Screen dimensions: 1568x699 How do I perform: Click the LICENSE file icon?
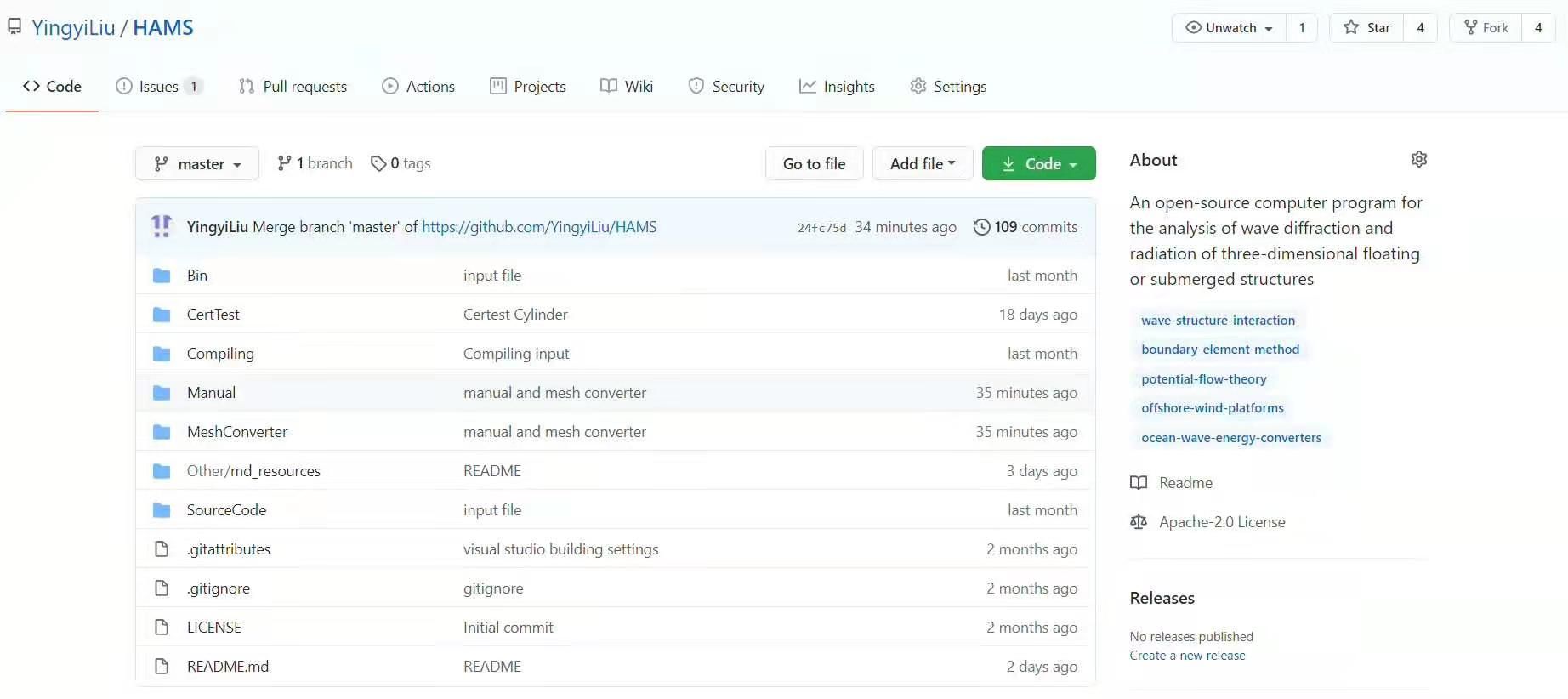[162, 628]
